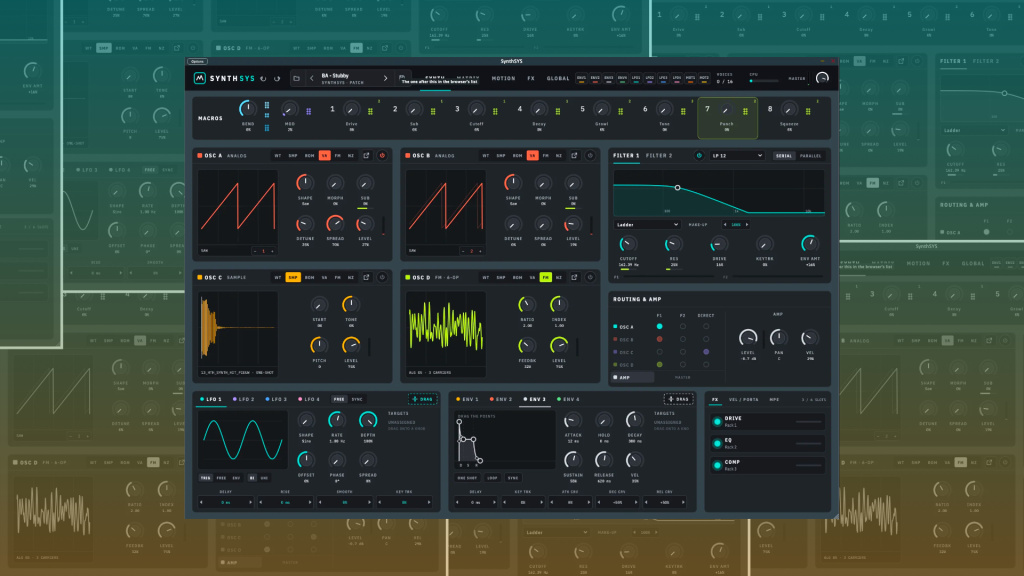Image resolution: width=1024 pixels, height=576 pixels.
Task: Click the Macro 1 Drive assignment grid icon
Action: (x=370, y=112)
